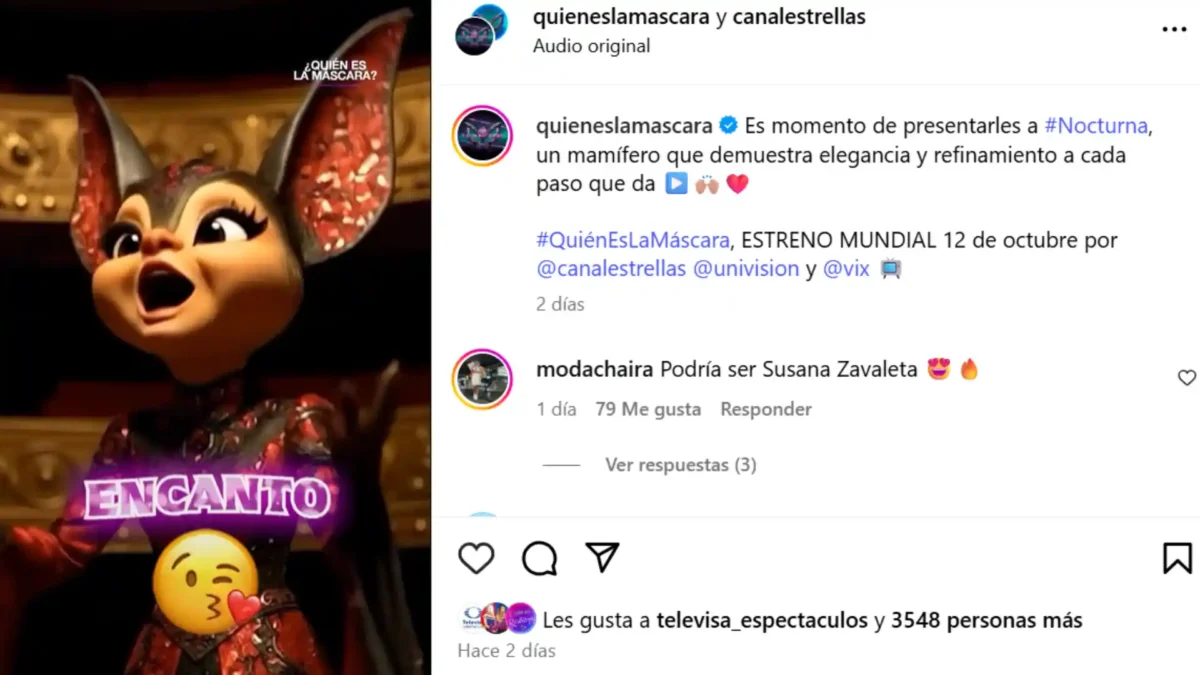The height and width of the screenshot is (675, 1200).
Task: Open televisa_espectaculos in likes line
Action: click(x=762, y=620)
